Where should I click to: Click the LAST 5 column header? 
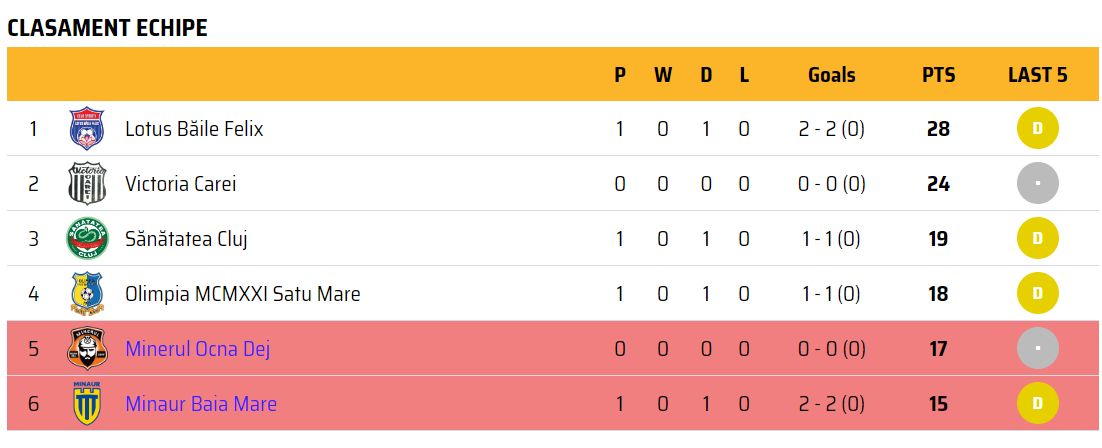click(x=1037, y=75)
